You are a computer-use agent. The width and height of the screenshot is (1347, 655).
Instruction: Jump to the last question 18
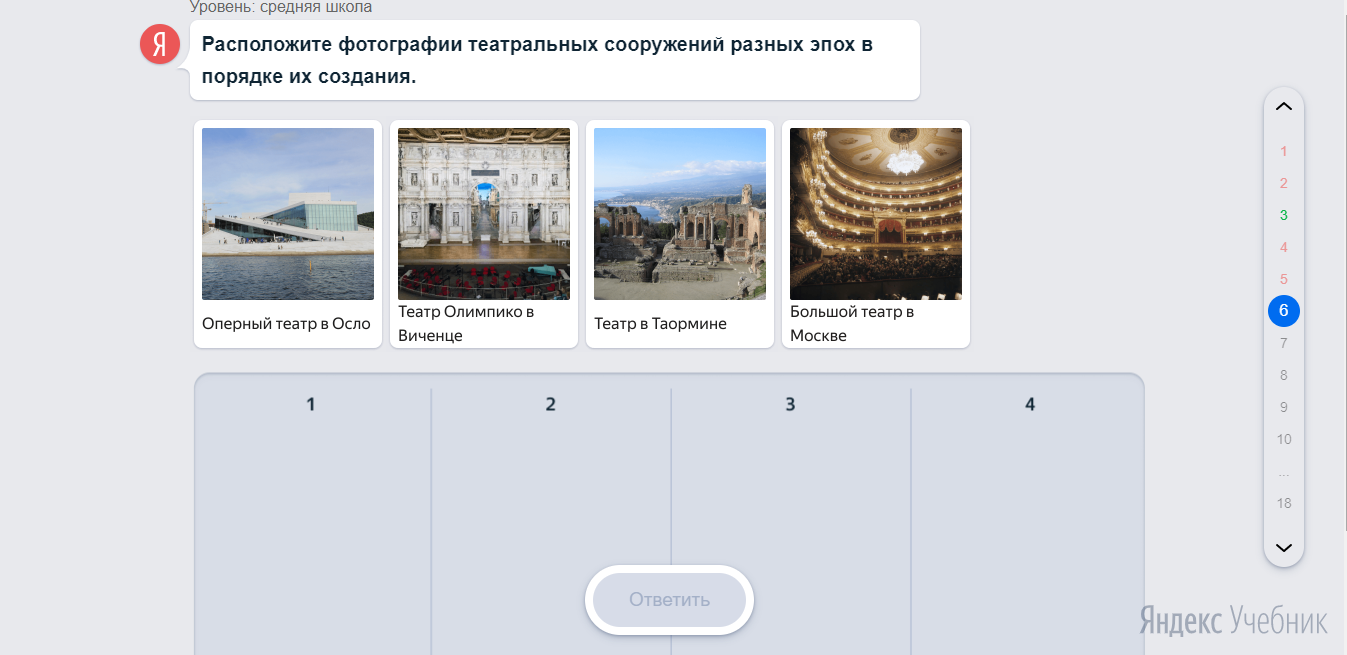(x=1284, y=504)
